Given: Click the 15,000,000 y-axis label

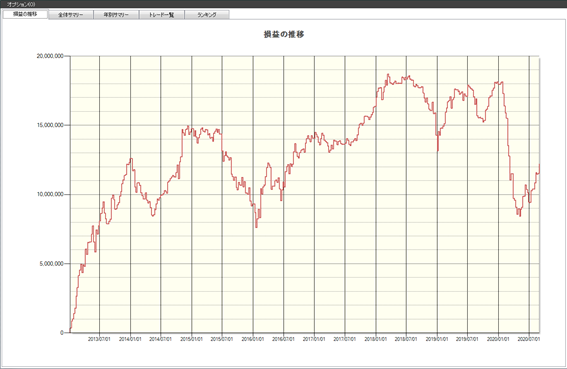Looking at the screenshot, I should [x=50, y=125].
